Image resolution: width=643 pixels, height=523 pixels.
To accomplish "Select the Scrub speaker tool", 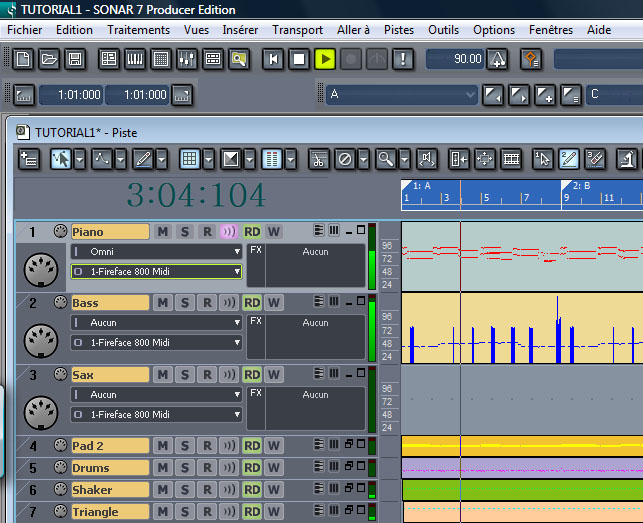I will coord(427,159).
